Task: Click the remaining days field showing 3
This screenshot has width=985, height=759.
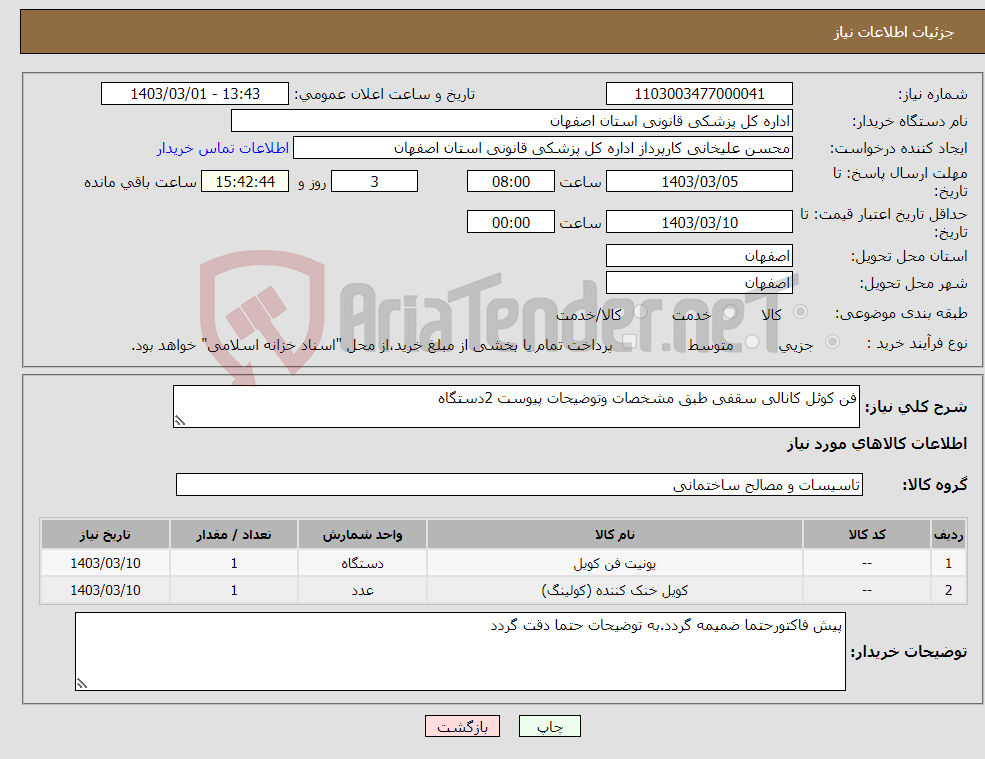Action: click(374, 182)
